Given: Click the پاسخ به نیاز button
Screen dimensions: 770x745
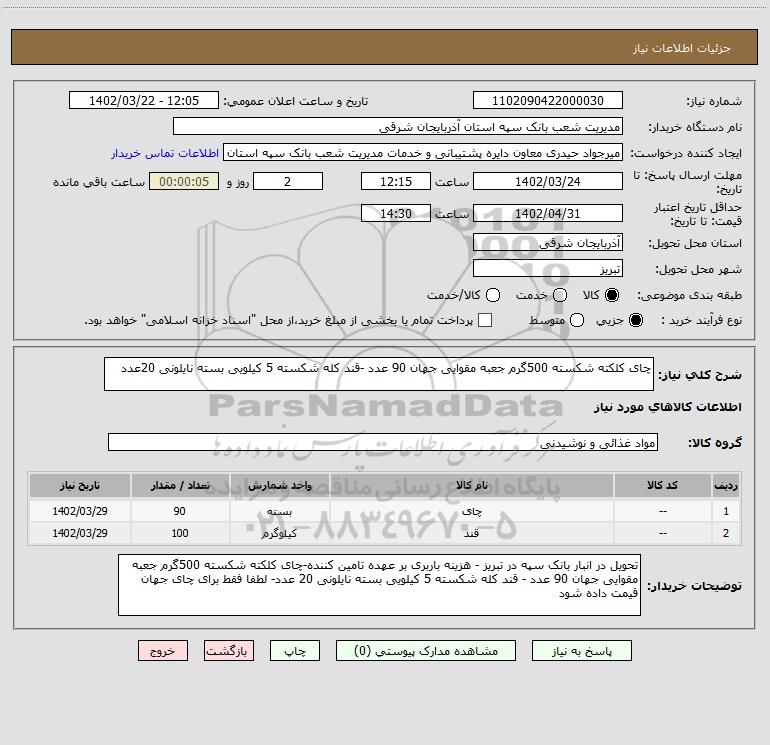Looking at the screenshot, I should [581, 651].
